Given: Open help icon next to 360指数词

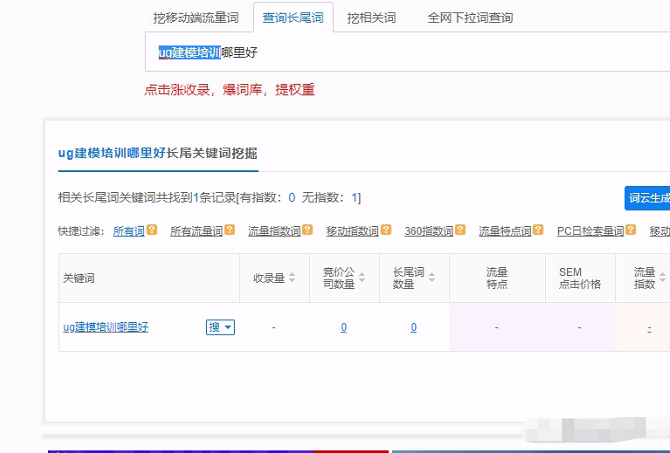Looking at the screenshot, I should (x=460, y=230).
